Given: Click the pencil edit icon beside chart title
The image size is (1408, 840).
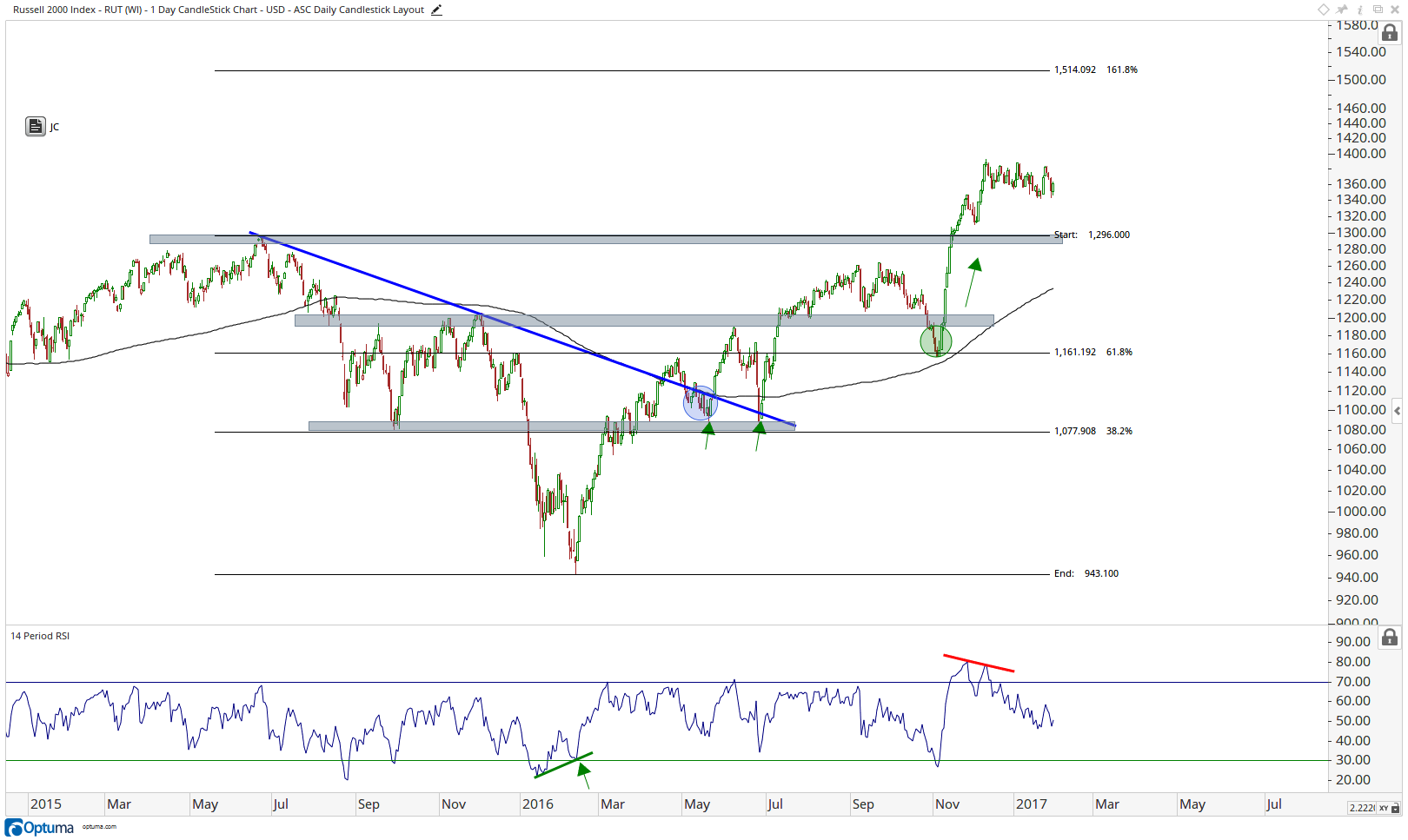Looking at the screenshot, I should point(436,10).
